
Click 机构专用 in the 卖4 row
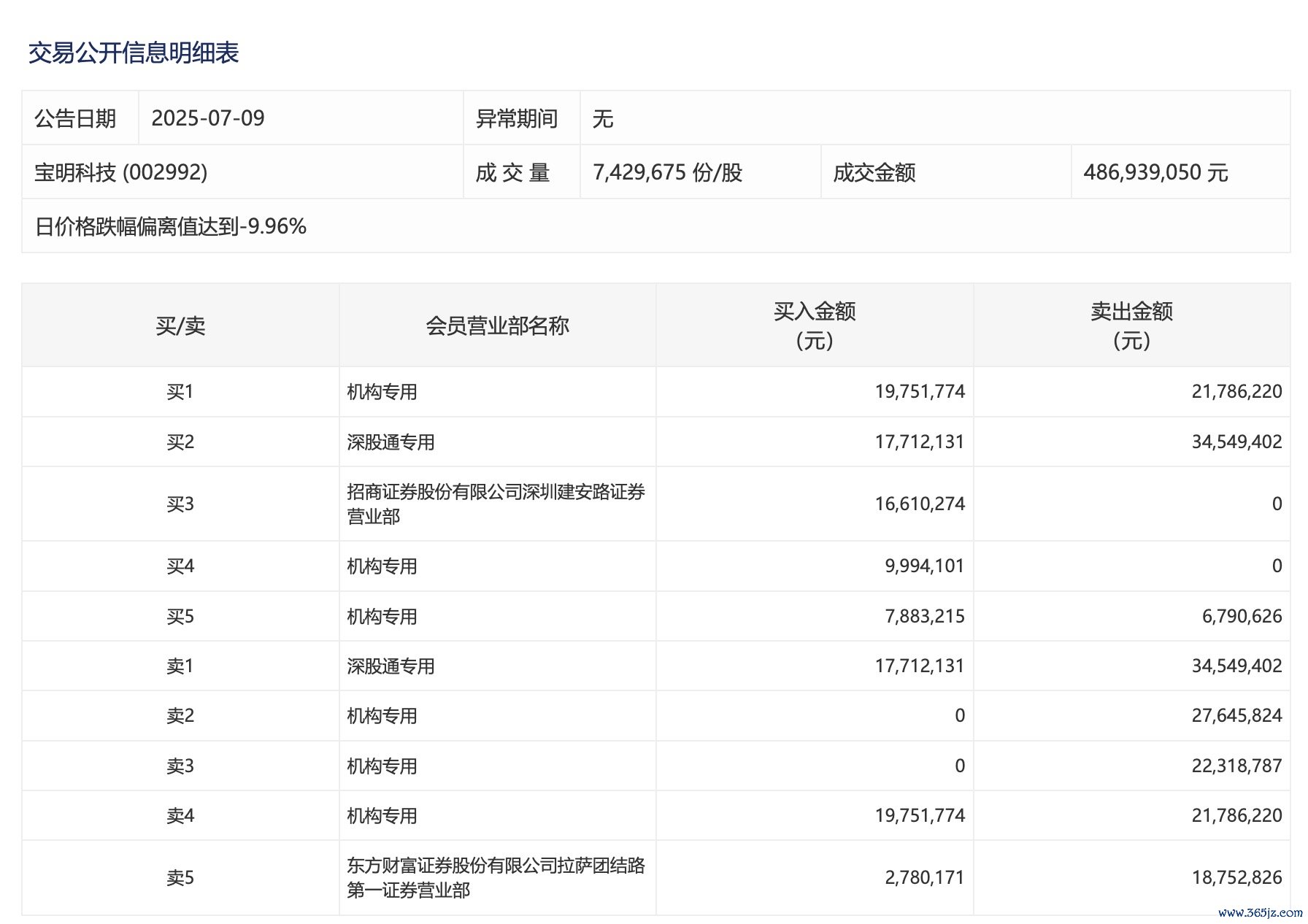[382, 816]
